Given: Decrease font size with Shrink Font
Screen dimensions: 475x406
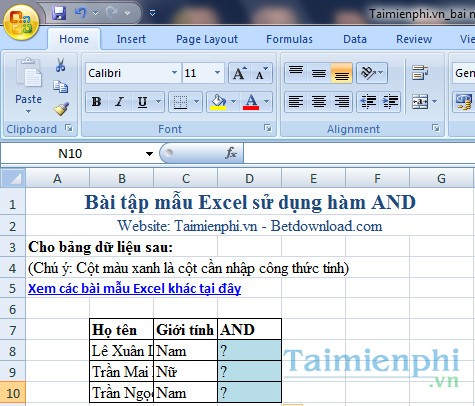Looking at the screenshot, I should pos(262,73).
